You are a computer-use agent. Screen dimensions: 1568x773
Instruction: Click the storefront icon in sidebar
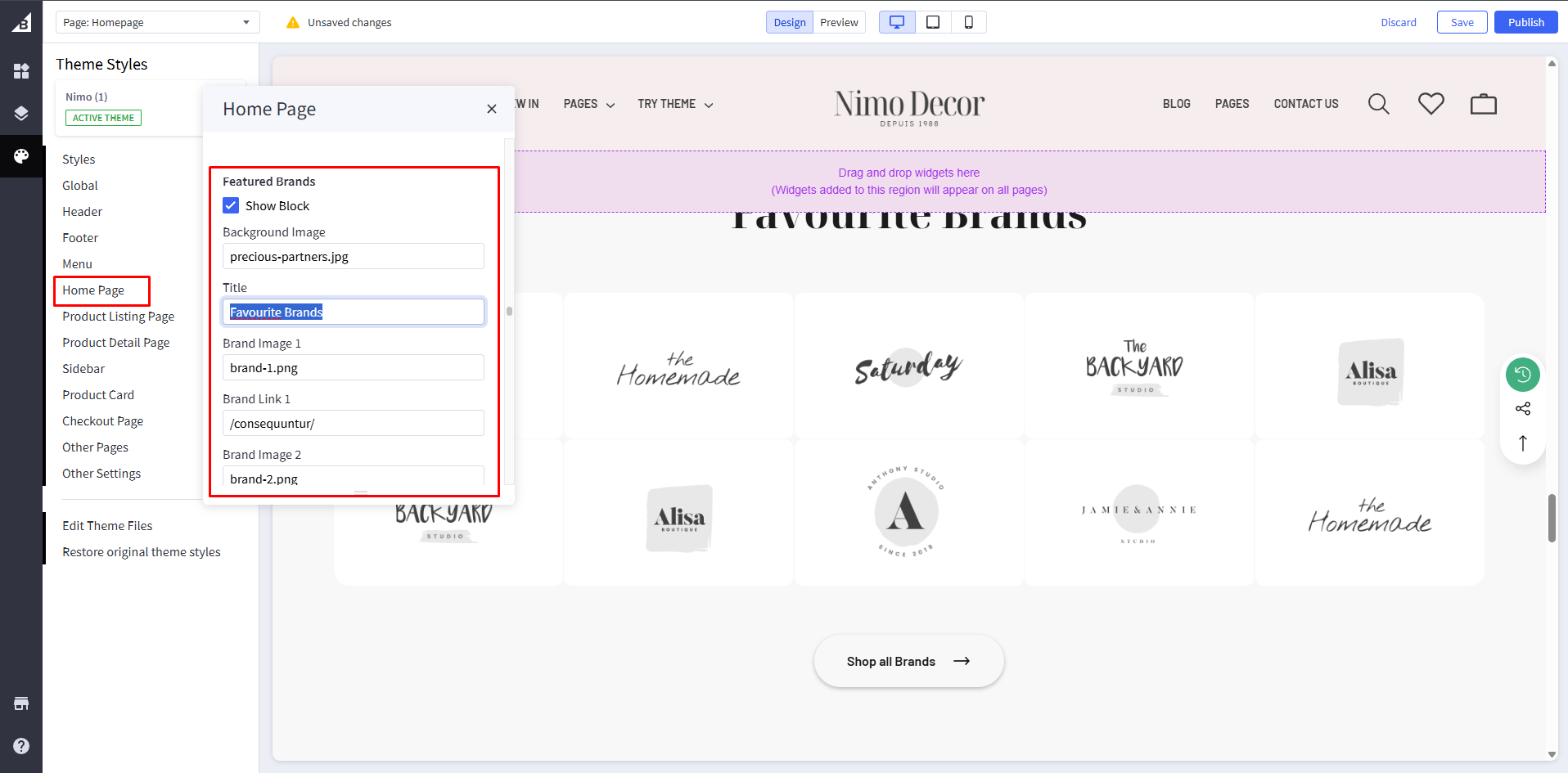(21, 703)
